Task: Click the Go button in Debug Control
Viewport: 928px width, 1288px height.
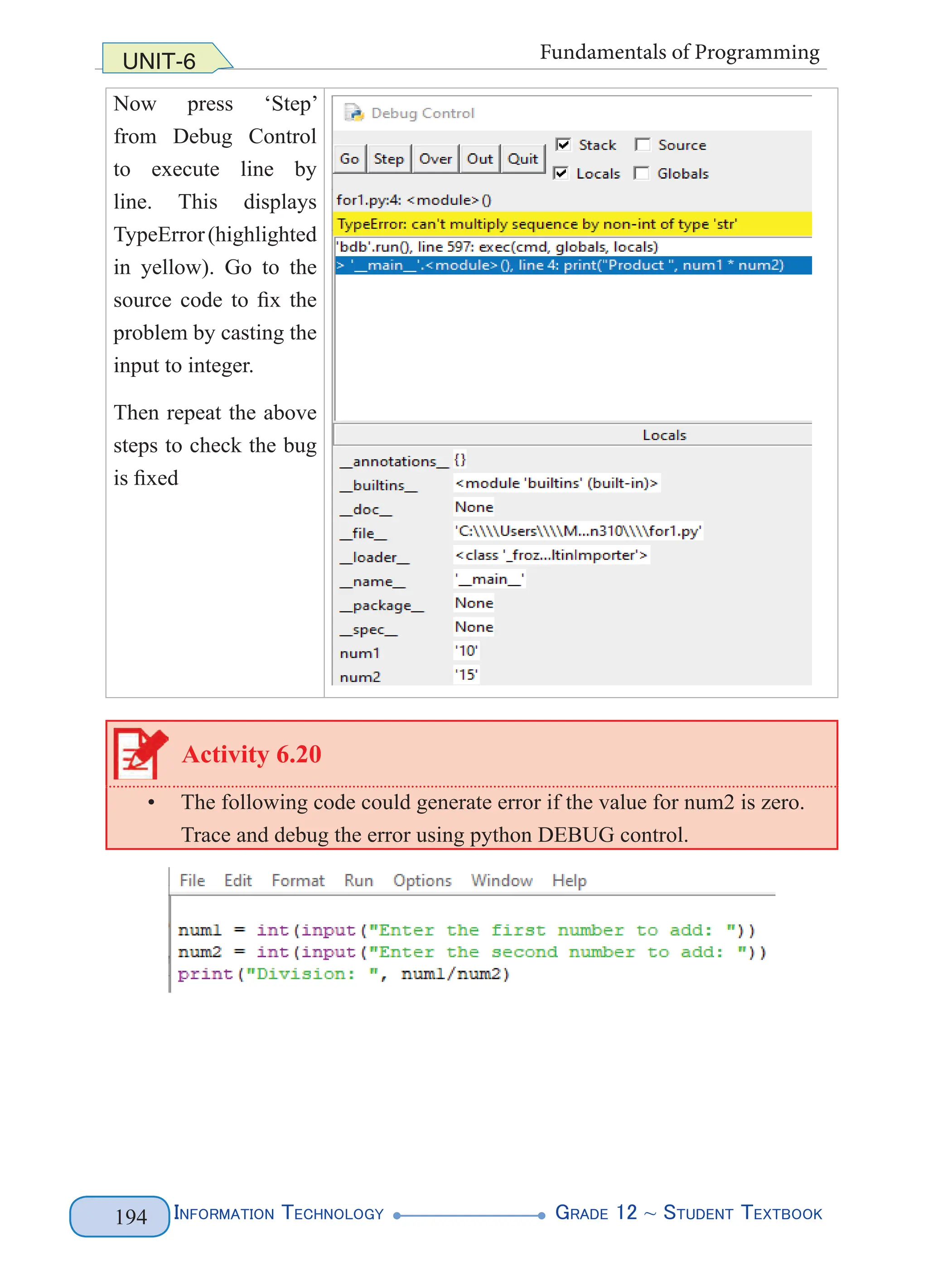Action: (349, 159)
